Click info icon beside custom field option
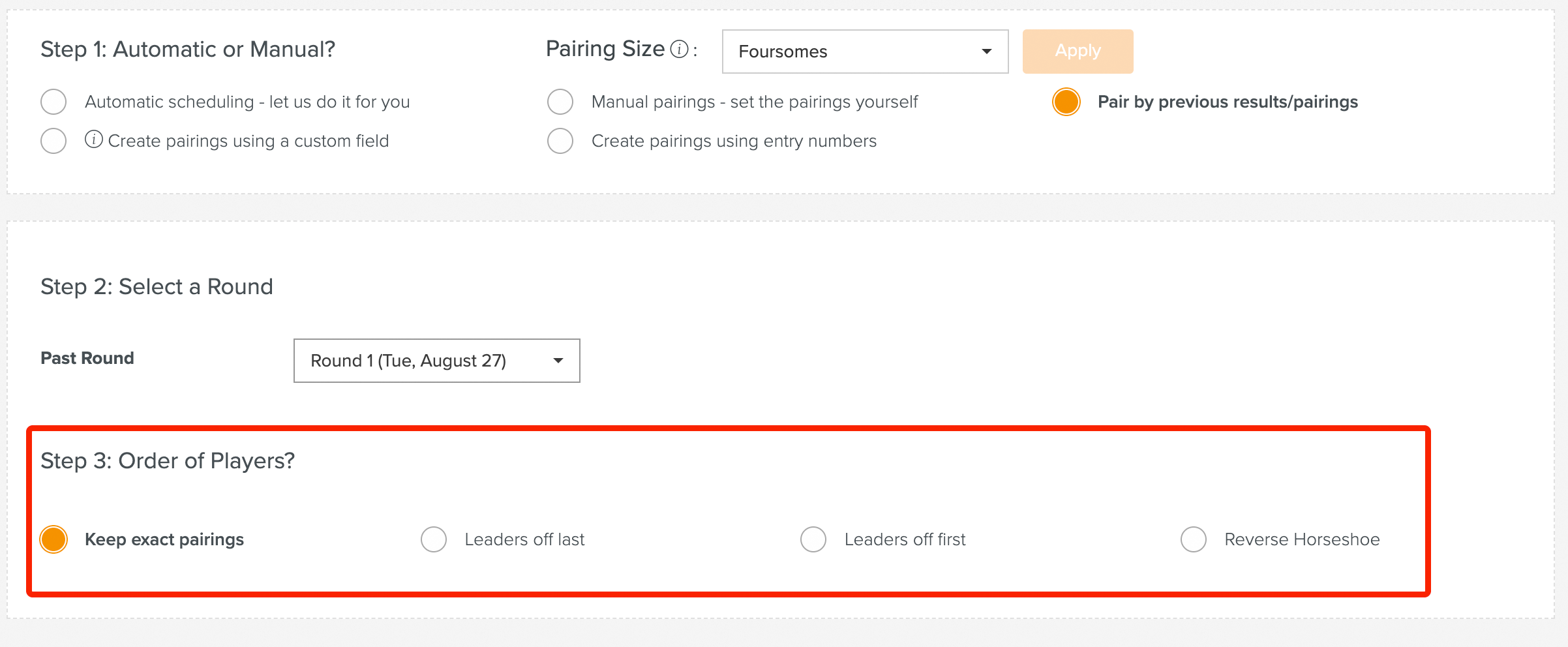Viewport: 1568px width, 647px height. 94,140
